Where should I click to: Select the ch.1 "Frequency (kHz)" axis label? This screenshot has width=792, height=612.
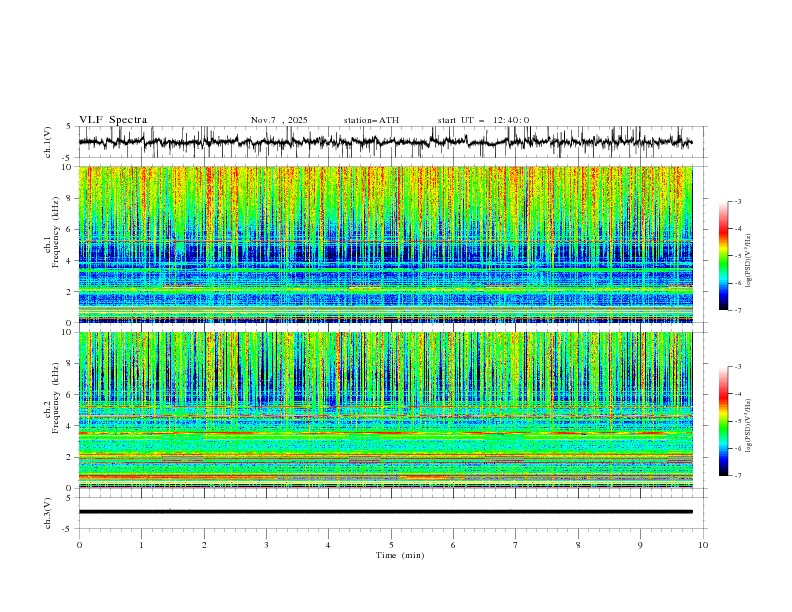click(x=55, y=233)
